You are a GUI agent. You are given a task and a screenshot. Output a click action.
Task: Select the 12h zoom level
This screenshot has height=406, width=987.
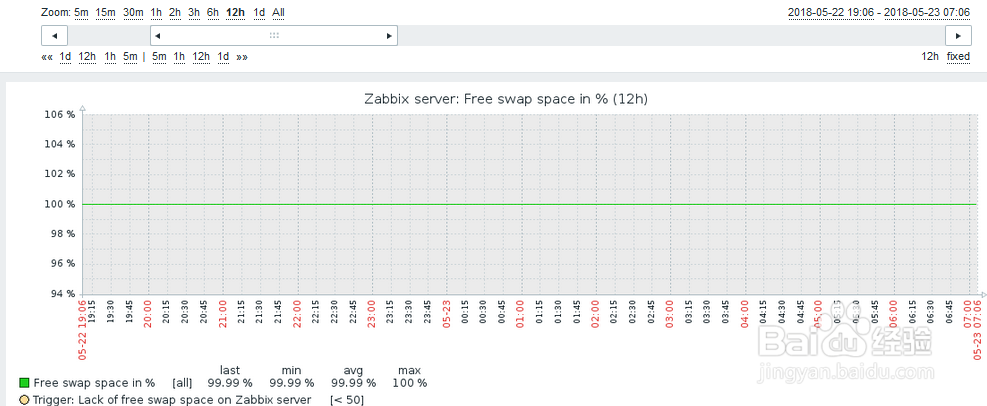coord(236,12)
